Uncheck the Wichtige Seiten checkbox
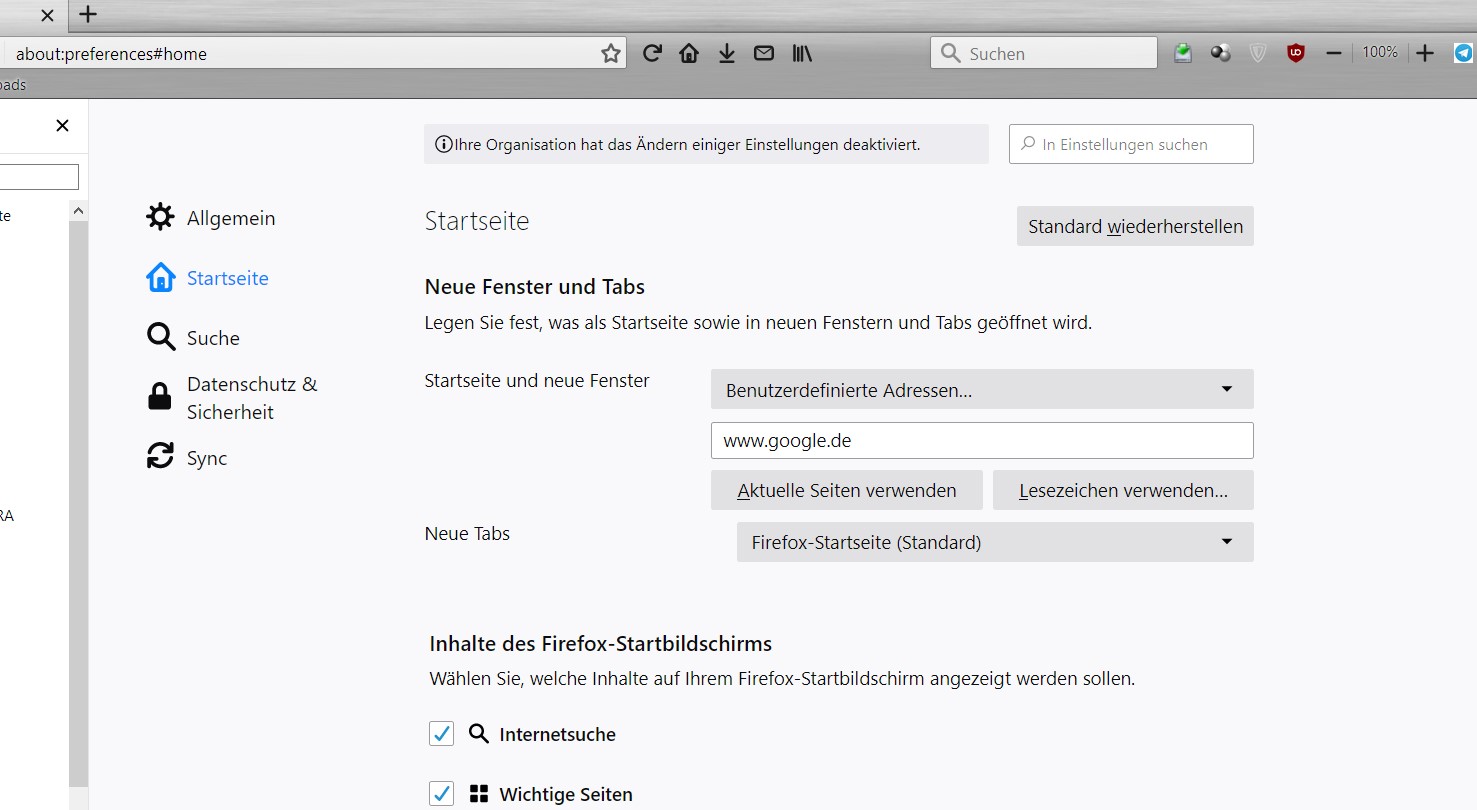Viewport: 1477px width, 810px height. (x=441, y=794)
